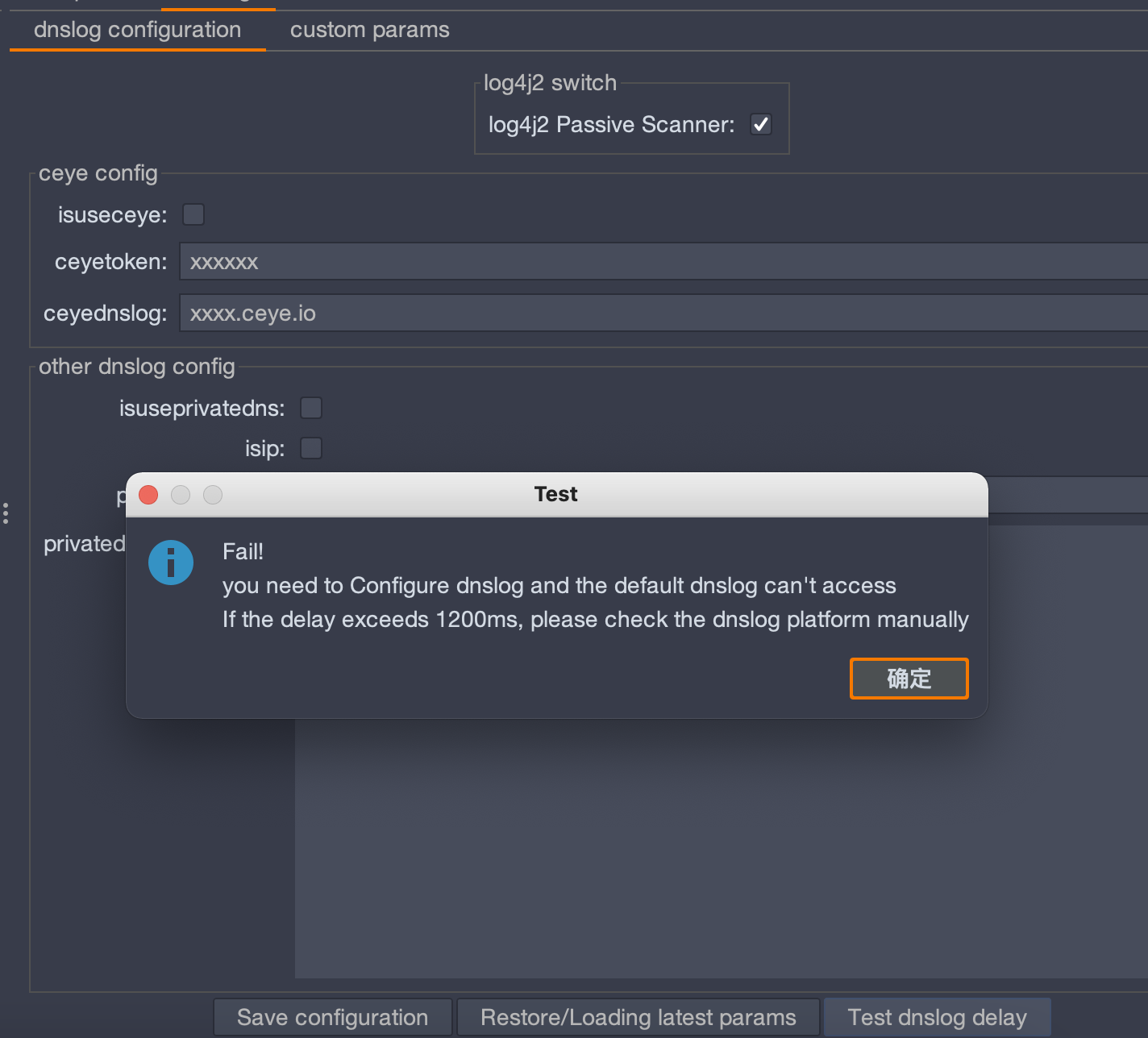Click the large private dnslog text area

click(x=722, y=846)
